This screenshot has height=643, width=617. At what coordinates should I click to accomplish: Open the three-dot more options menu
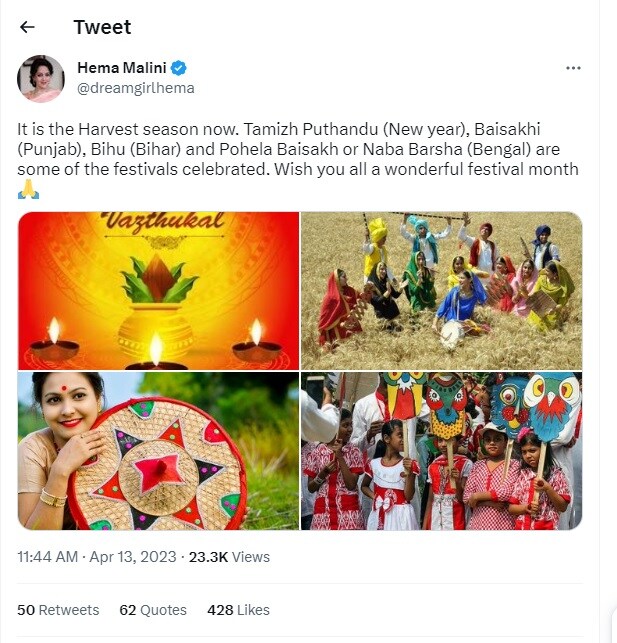click(x=573, y=68)
